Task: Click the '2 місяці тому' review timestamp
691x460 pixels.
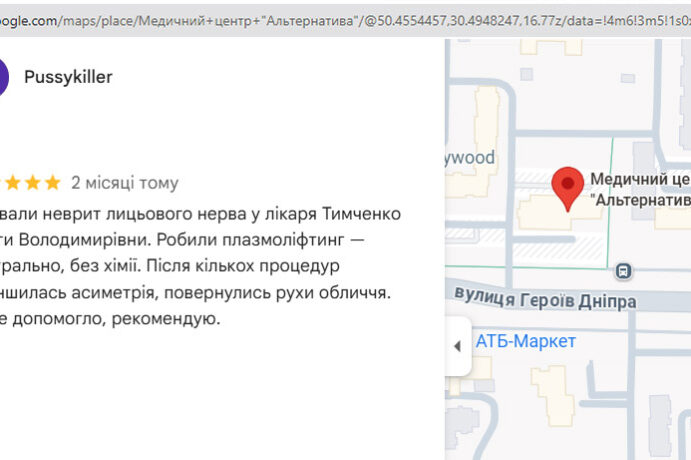Action: [125, 183]
